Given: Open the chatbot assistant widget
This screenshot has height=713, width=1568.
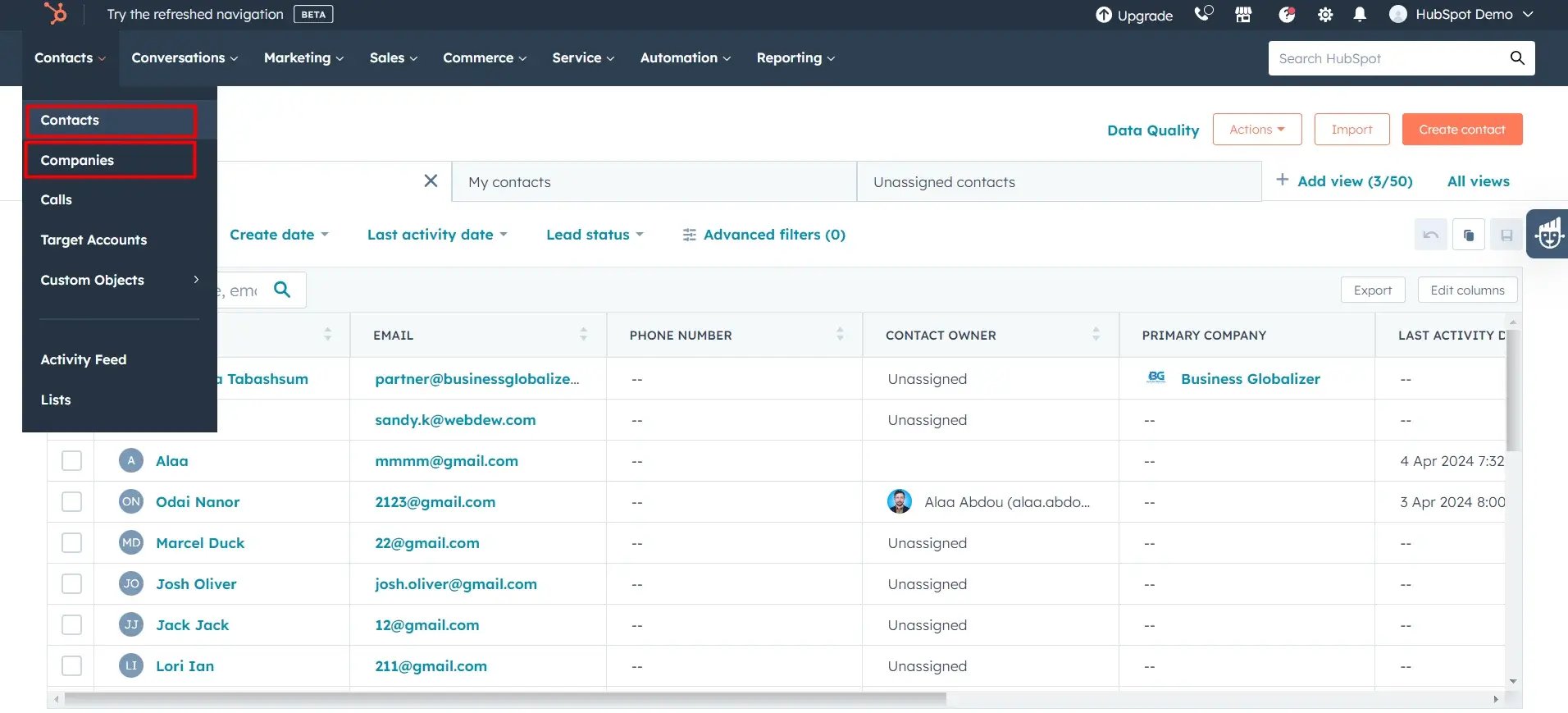Looking at the screenshot, I should (1548, 234).
